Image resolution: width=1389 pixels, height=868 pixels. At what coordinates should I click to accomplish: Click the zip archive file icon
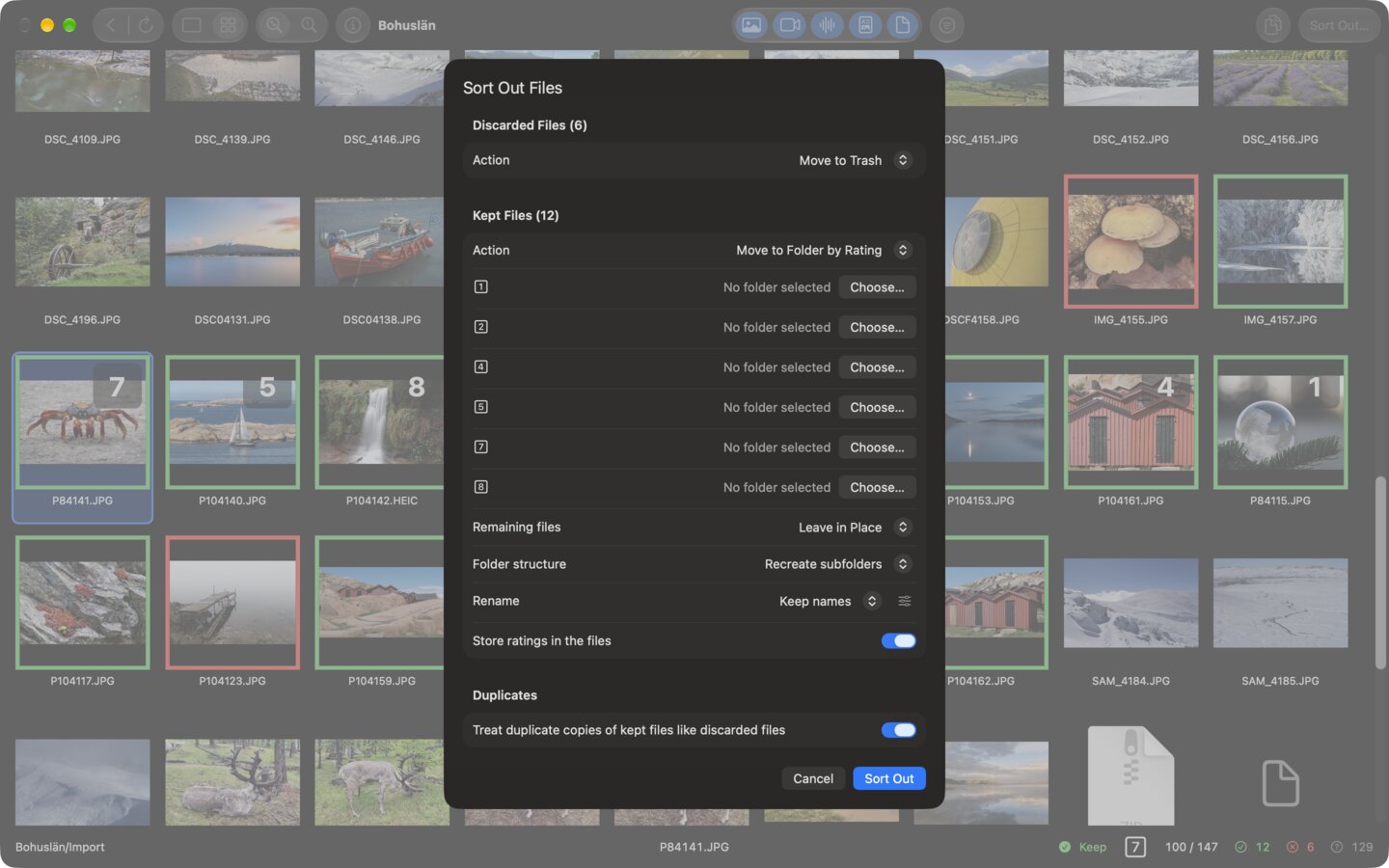1130,775
